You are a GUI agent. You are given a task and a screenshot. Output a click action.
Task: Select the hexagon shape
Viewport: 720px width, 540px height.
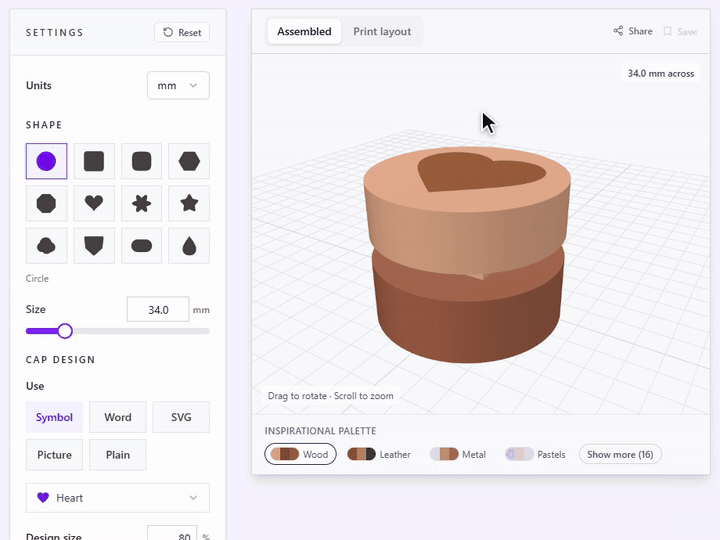coord(189,161)
